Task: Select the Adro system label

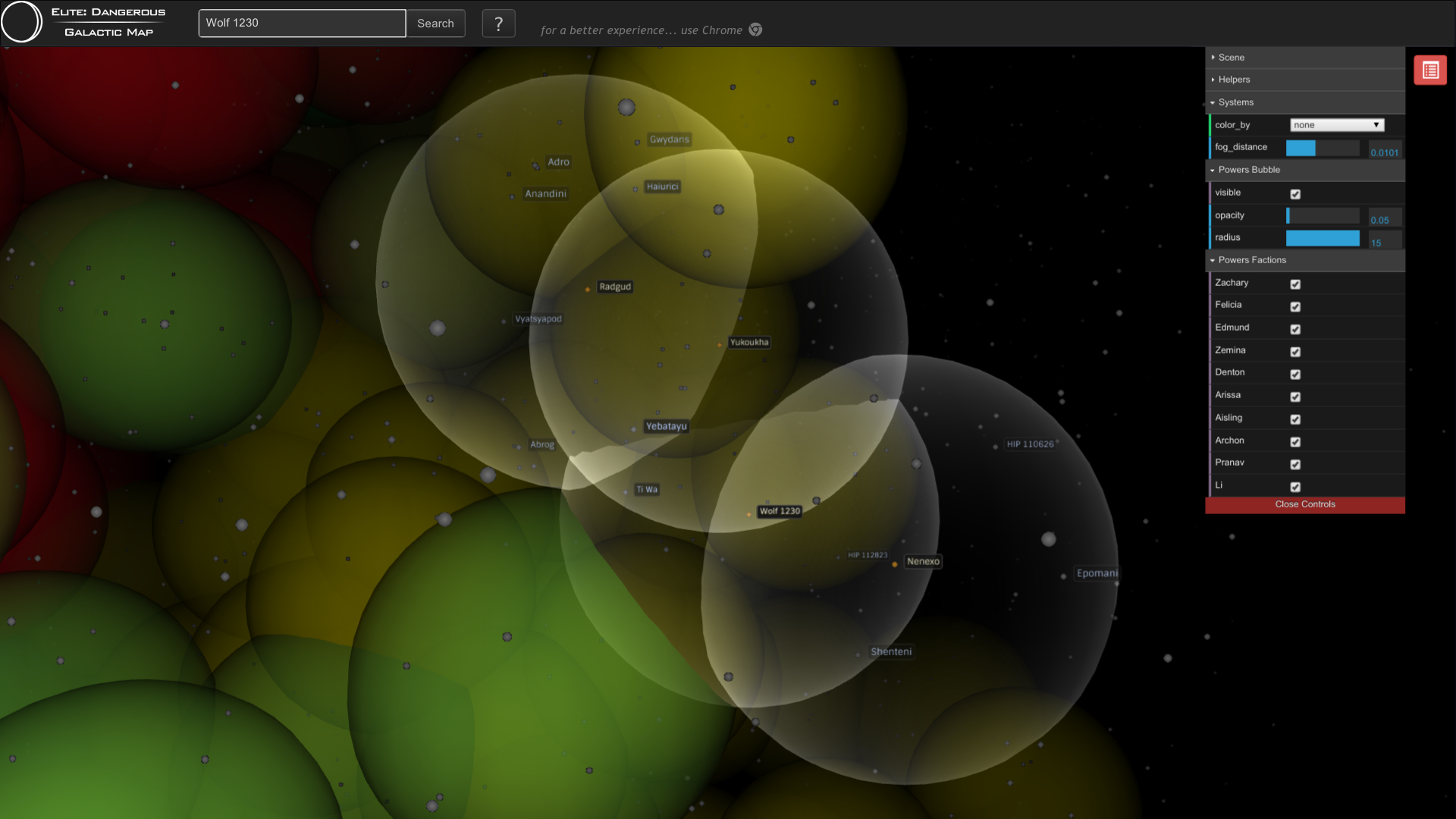Action: coord(558,162)
